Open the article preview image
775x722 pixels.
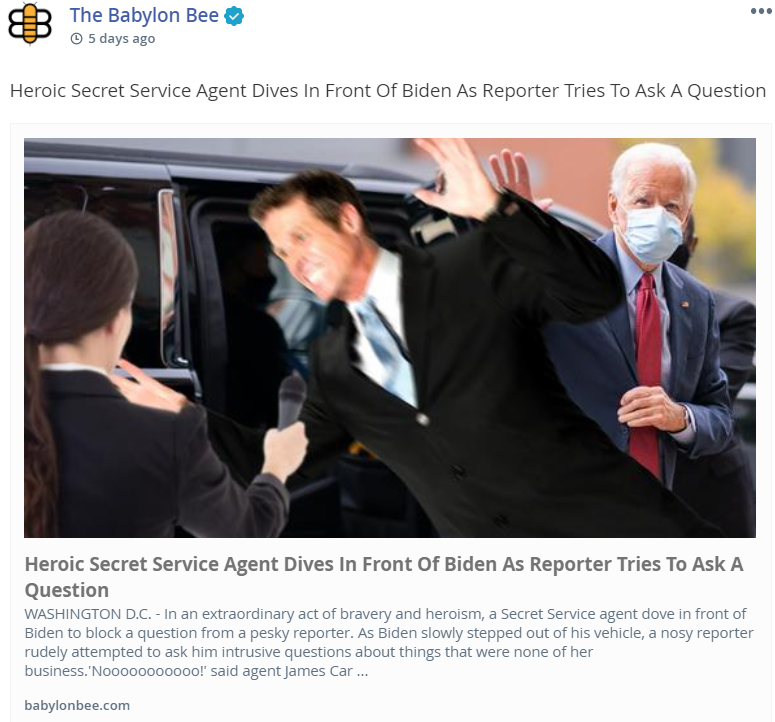tap(389, 338)
